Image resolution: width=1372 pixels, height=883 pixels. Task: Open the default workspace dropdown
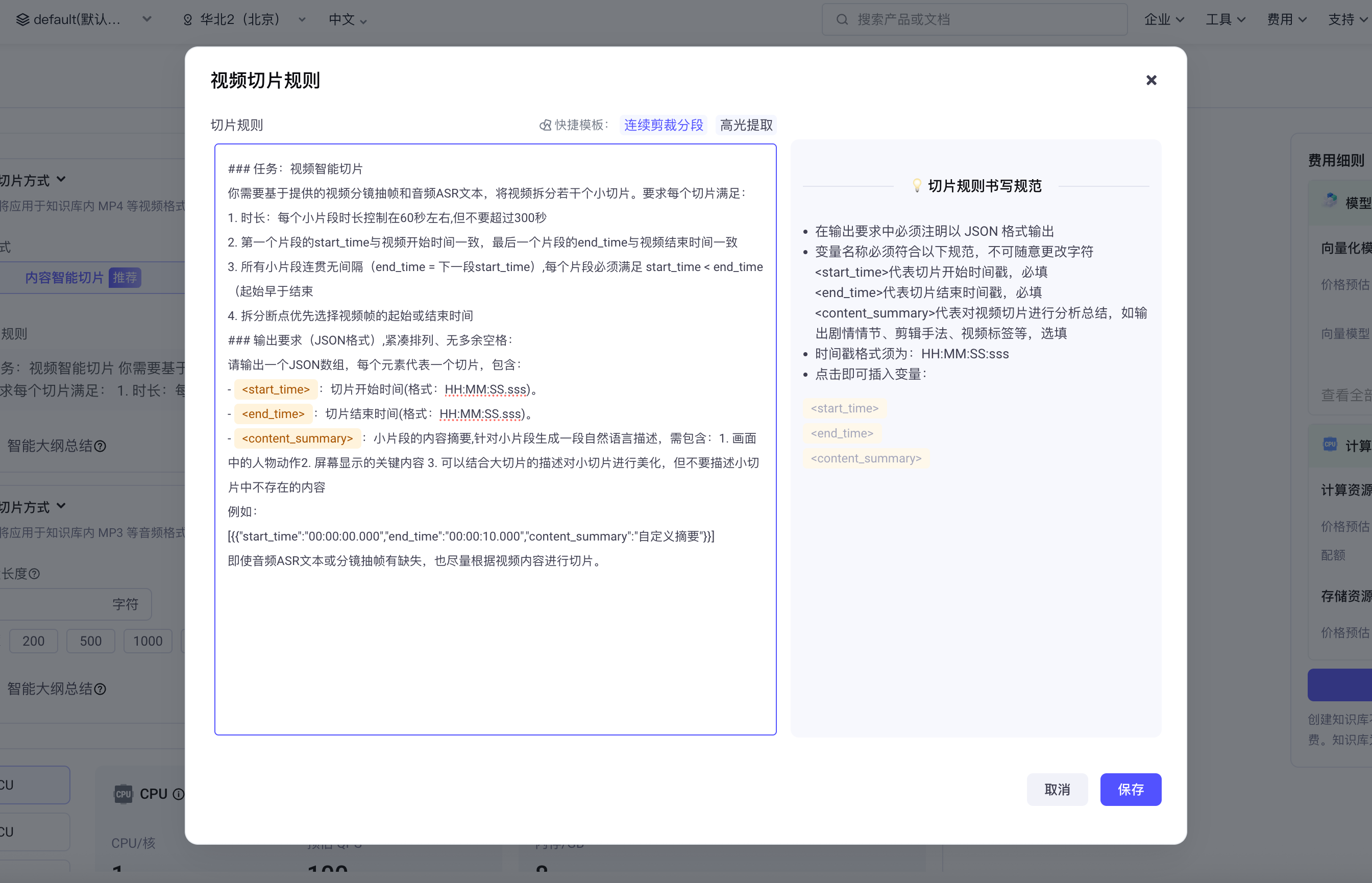(84, 19)
